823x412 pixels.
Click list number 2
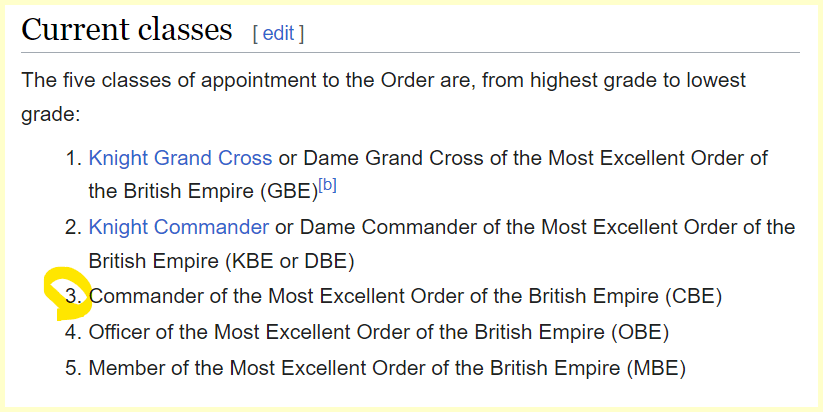[72, 227]
